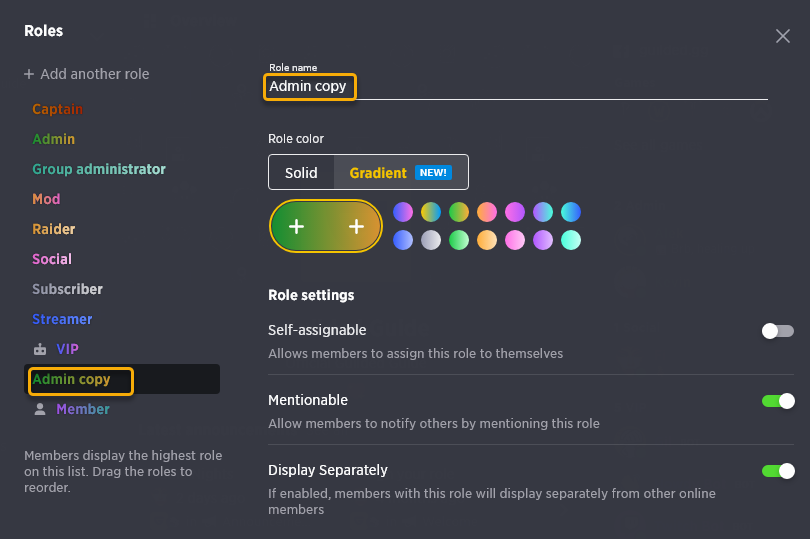Click the plus icon beside Add another role

pyautogui.click(x=29, y=74)
